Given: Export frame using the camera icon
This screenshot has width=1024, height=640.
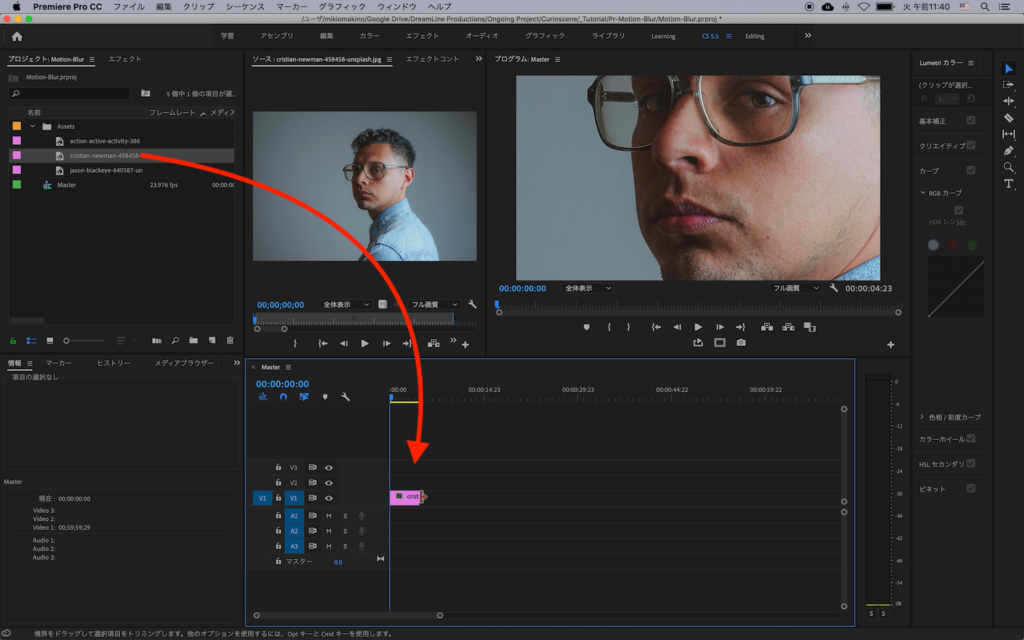Looking at the screenshot, I should coord(741,343).
